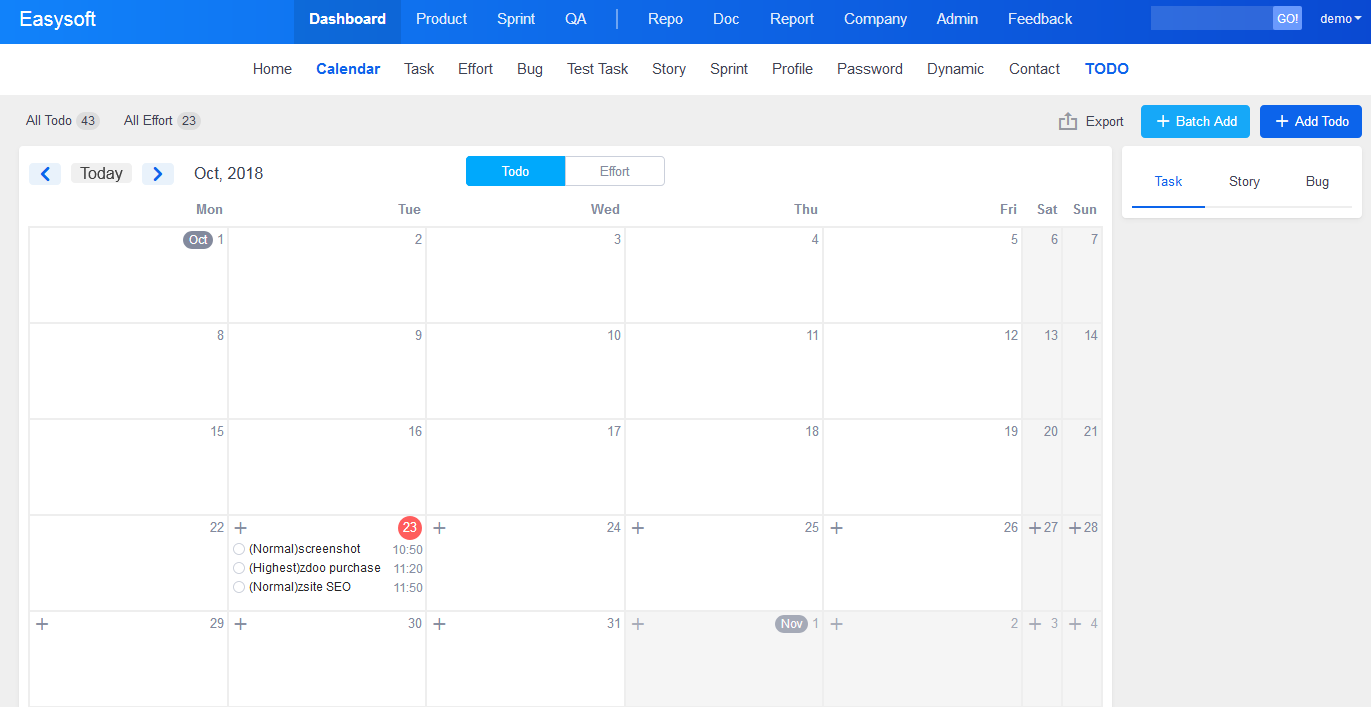Open the Sprint main menu
Screen dimensions: 1371x707
pos(516,19)
